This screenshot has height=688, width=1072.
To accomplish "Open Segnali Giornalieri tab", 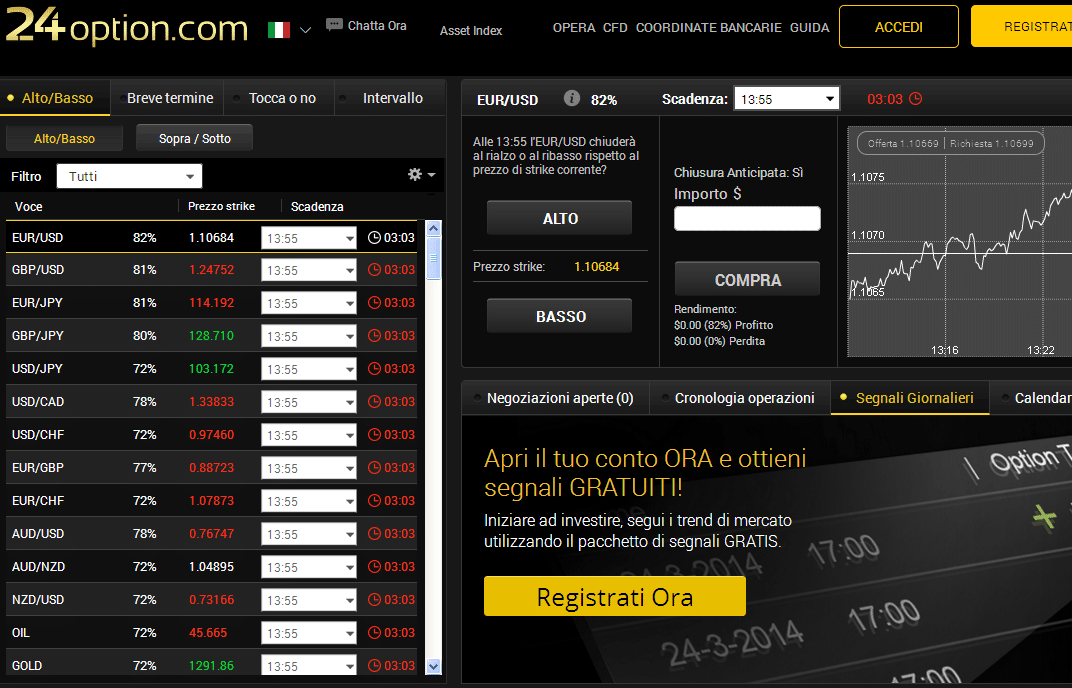I will [910, 398].
